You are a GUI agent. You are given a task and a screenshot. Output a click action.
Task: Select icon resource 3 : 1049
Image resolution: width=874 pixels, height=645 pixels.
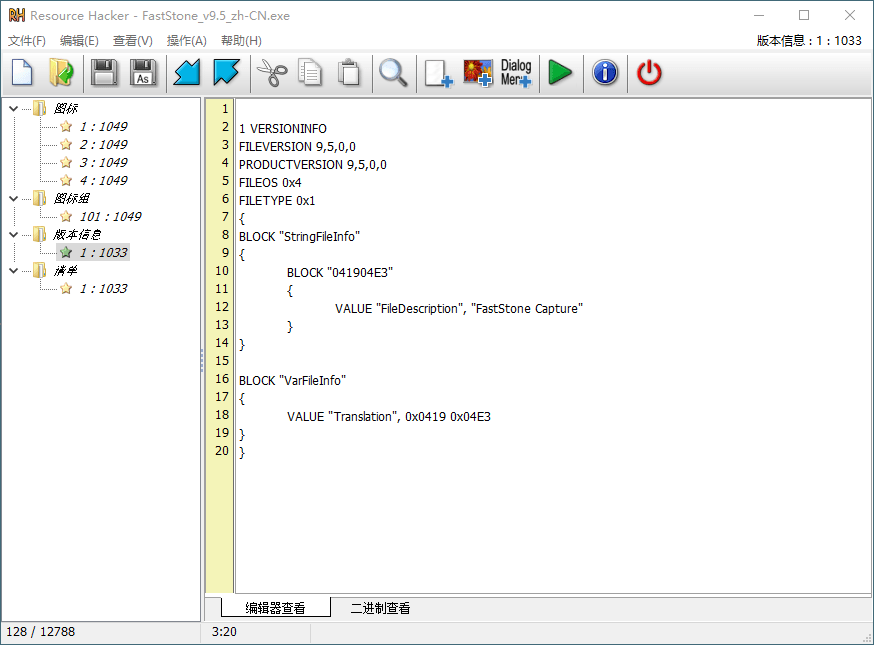pyautogui.click(x=104, y=162)
